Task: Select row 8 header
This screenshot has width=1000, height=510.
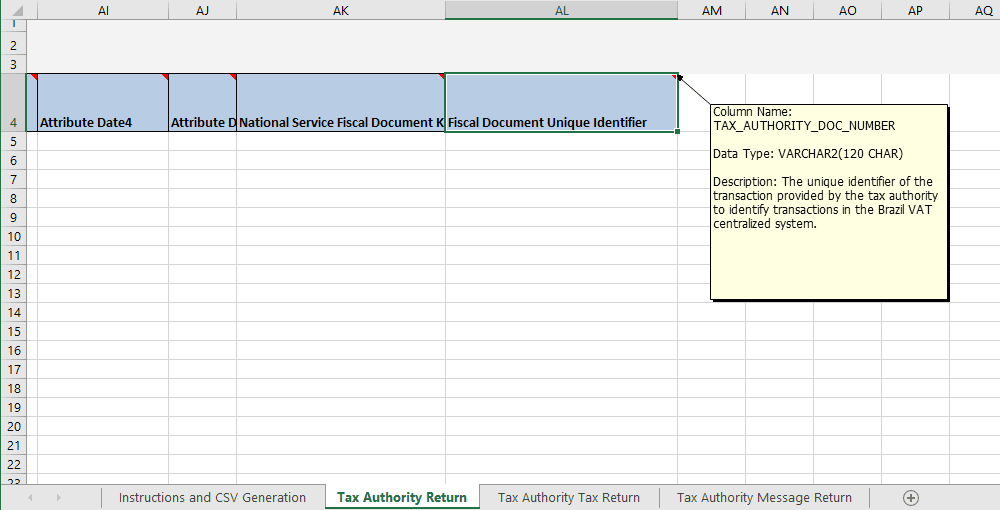Action: (13, 198)
